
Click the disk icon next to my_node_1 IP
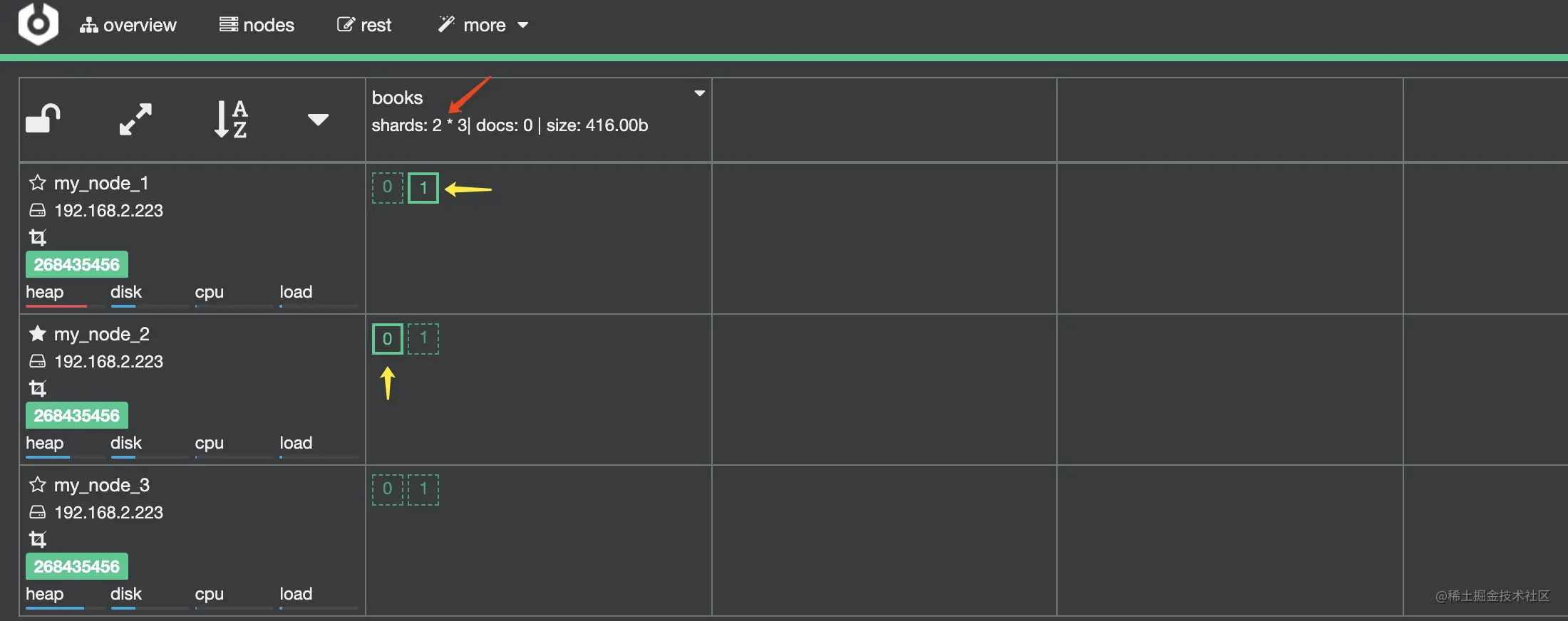coord(37,211)
